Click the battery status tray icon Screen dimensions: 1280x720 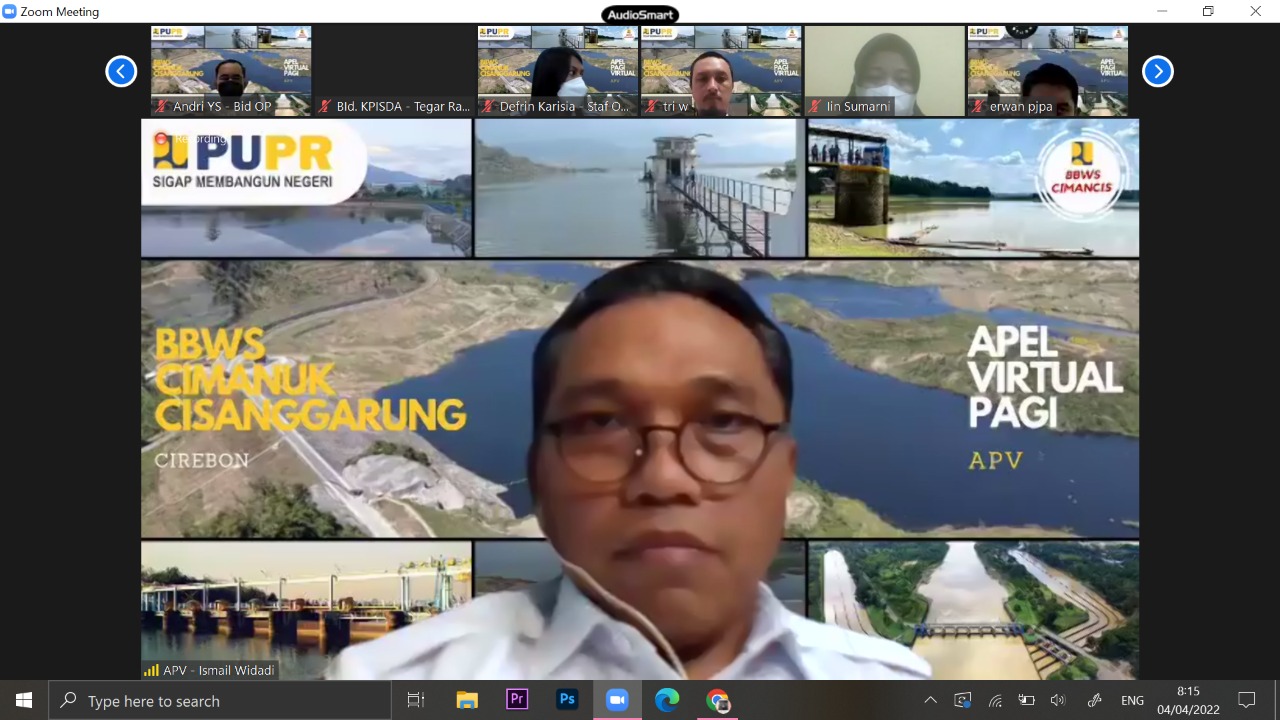(1026, 700)
